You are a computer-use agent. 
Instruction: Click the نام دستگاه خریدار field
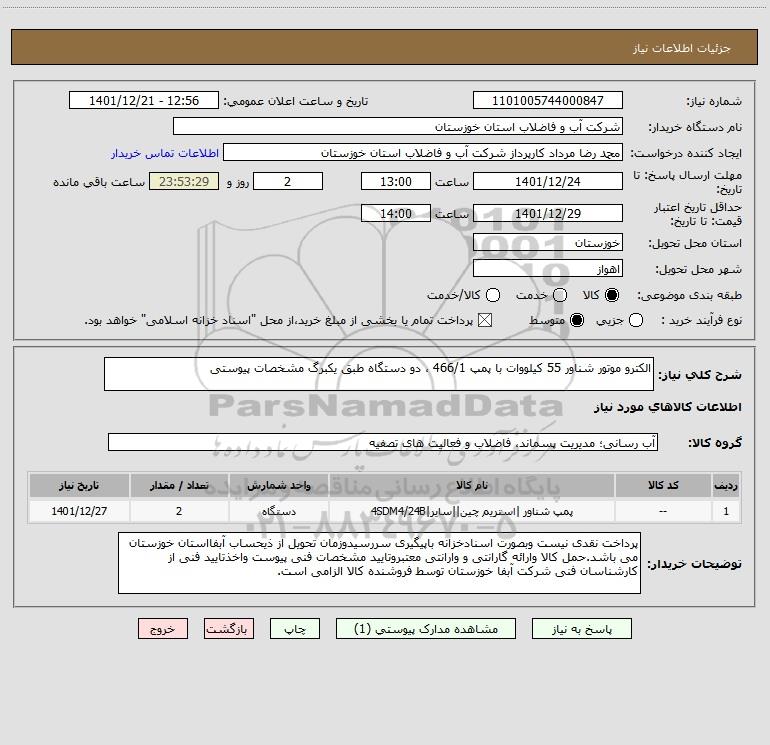point(398,126)
